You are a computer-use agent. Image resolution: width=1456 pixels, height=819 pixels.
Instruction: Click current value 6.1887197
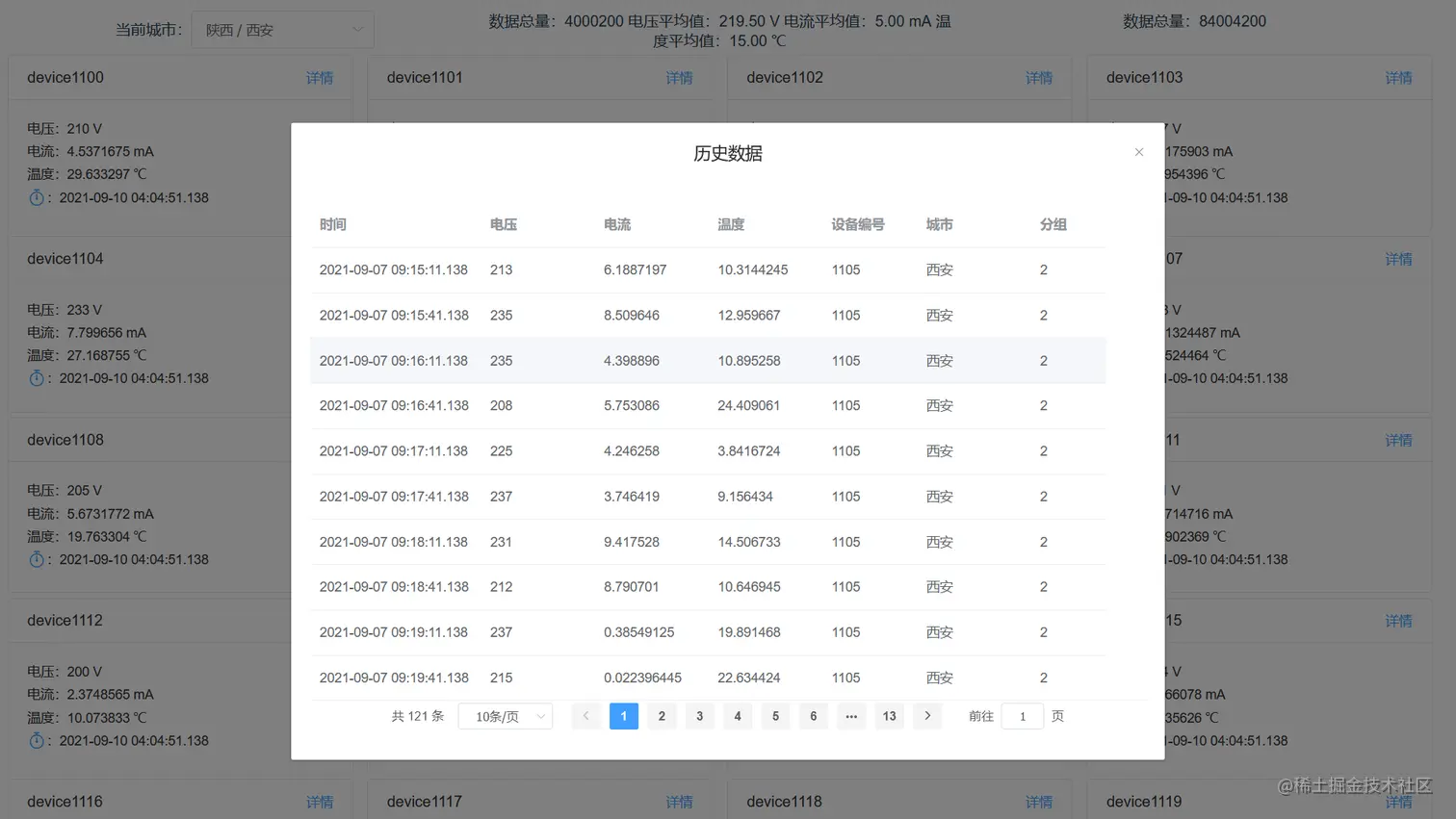(636, 270)
